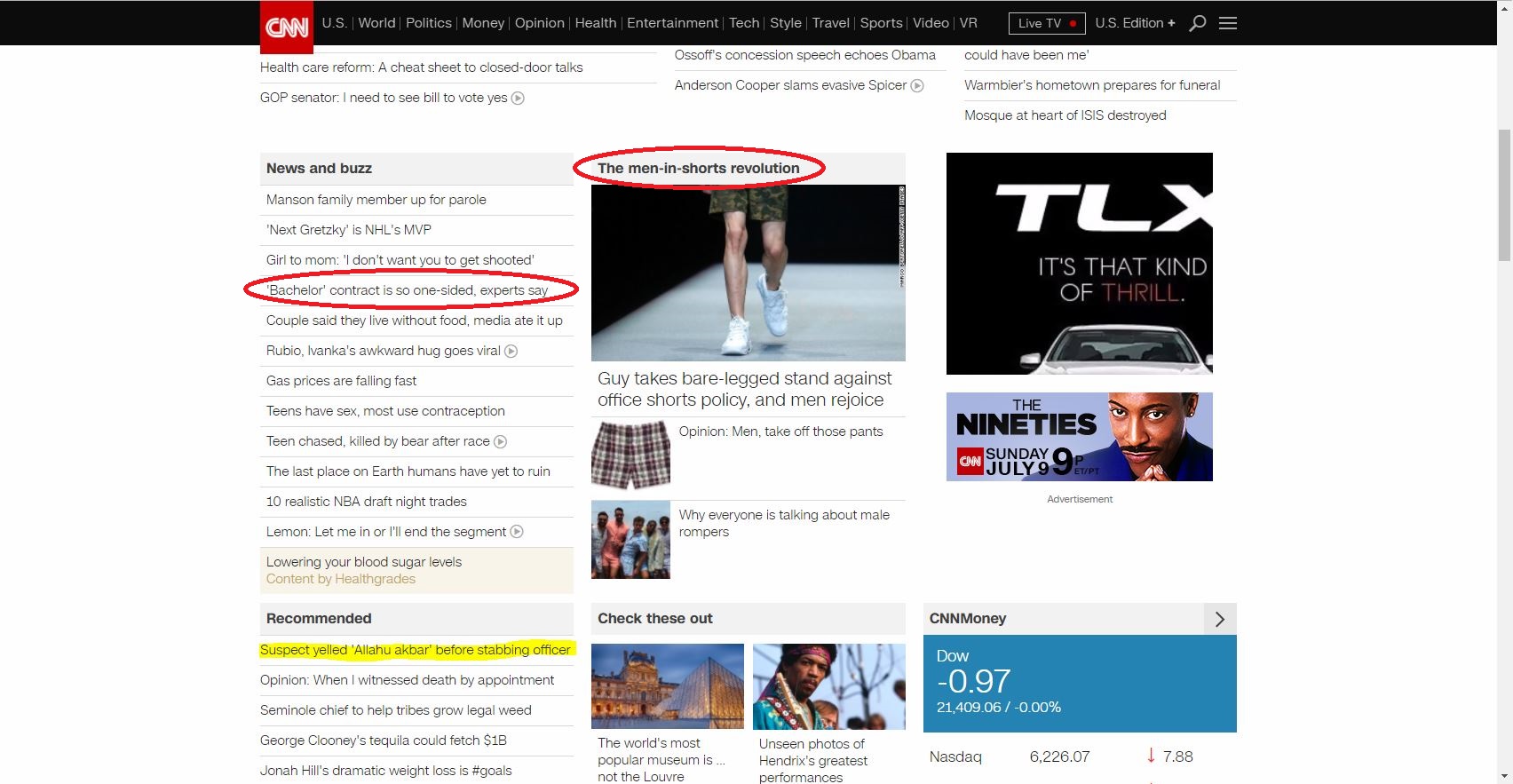Open Suspect yelled 'Allahu akbar' story

tap(416, 650)
